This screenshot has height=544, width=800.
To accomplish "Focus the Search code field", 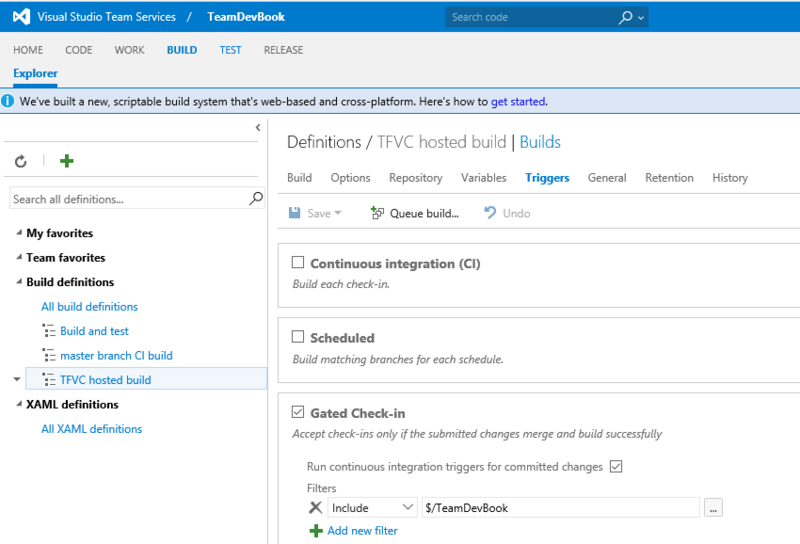I will click(x=531, y=17).
